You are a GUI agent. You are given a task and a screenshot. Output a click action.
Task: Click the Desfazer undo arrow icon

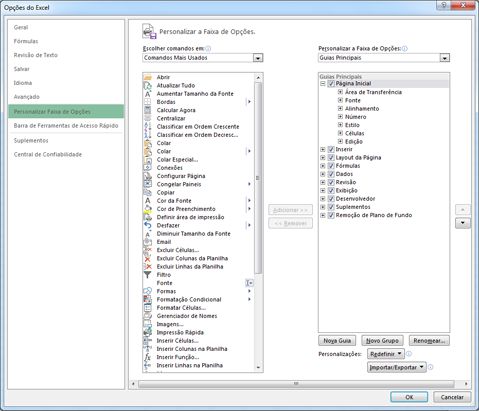[x=147, y=225]
